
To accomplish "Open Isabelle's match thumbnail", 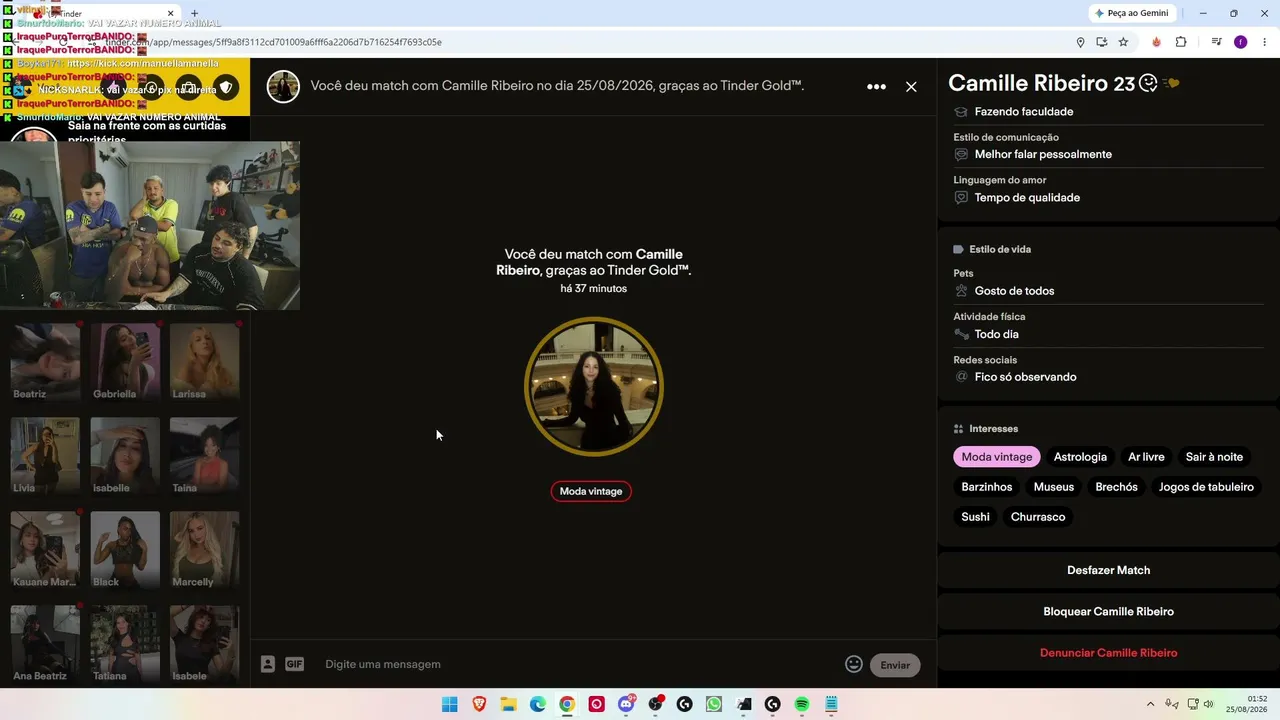I will coord(125,455).
